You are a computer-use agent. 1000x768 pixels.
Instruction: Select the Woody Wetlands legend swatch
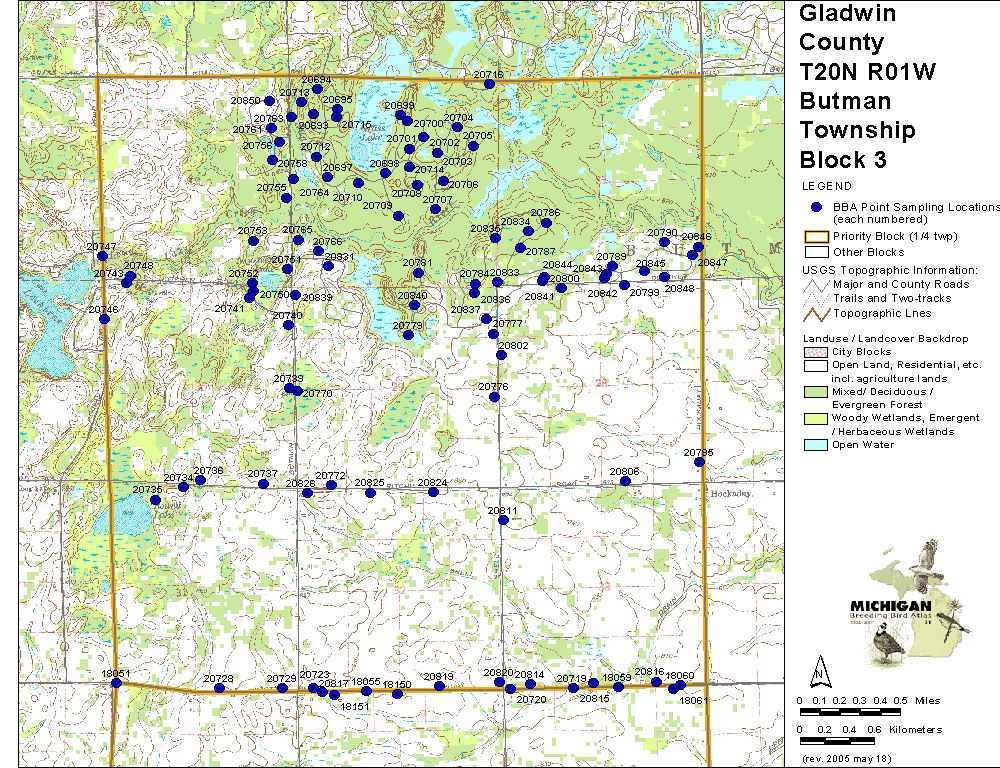[817, 418]
